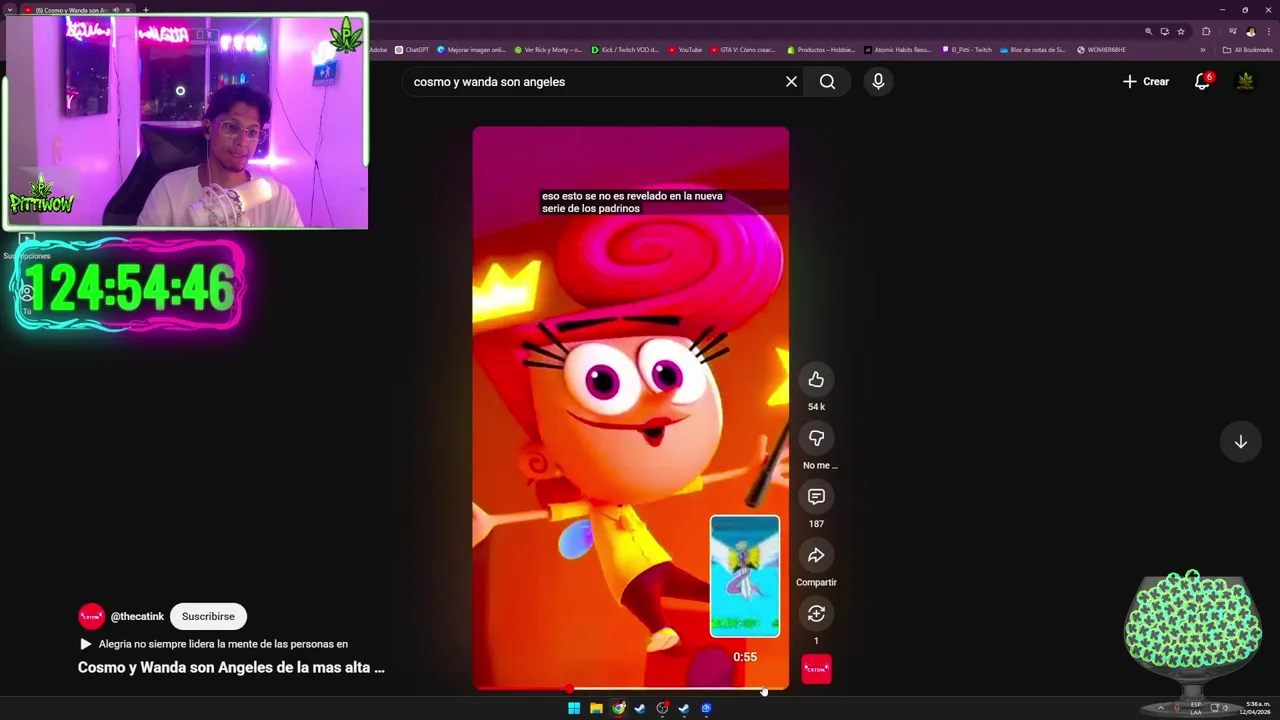Open Chrome extensions puzzle icon

[1206, 31]
